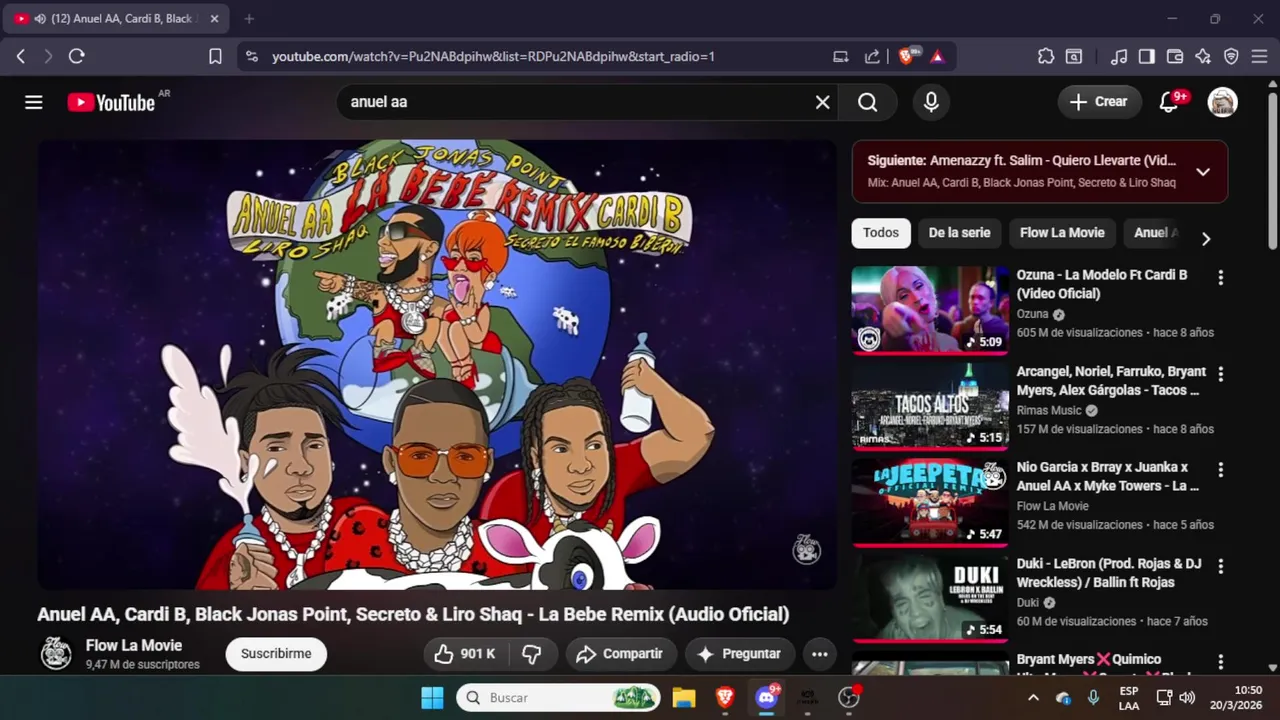The image size is (1280, 720).
Task: Open the account avatar menu
Action: [x=1222, y=102]
